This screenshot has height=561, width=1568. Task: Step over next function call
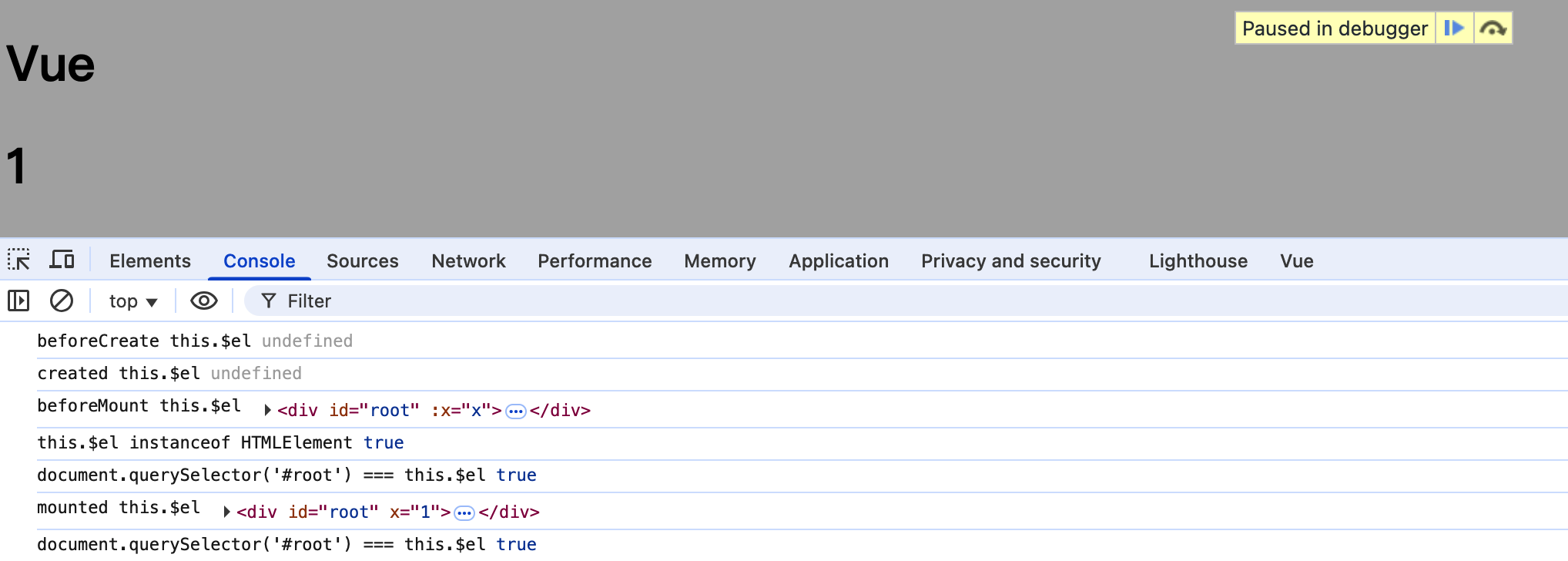coord(1493,29)
